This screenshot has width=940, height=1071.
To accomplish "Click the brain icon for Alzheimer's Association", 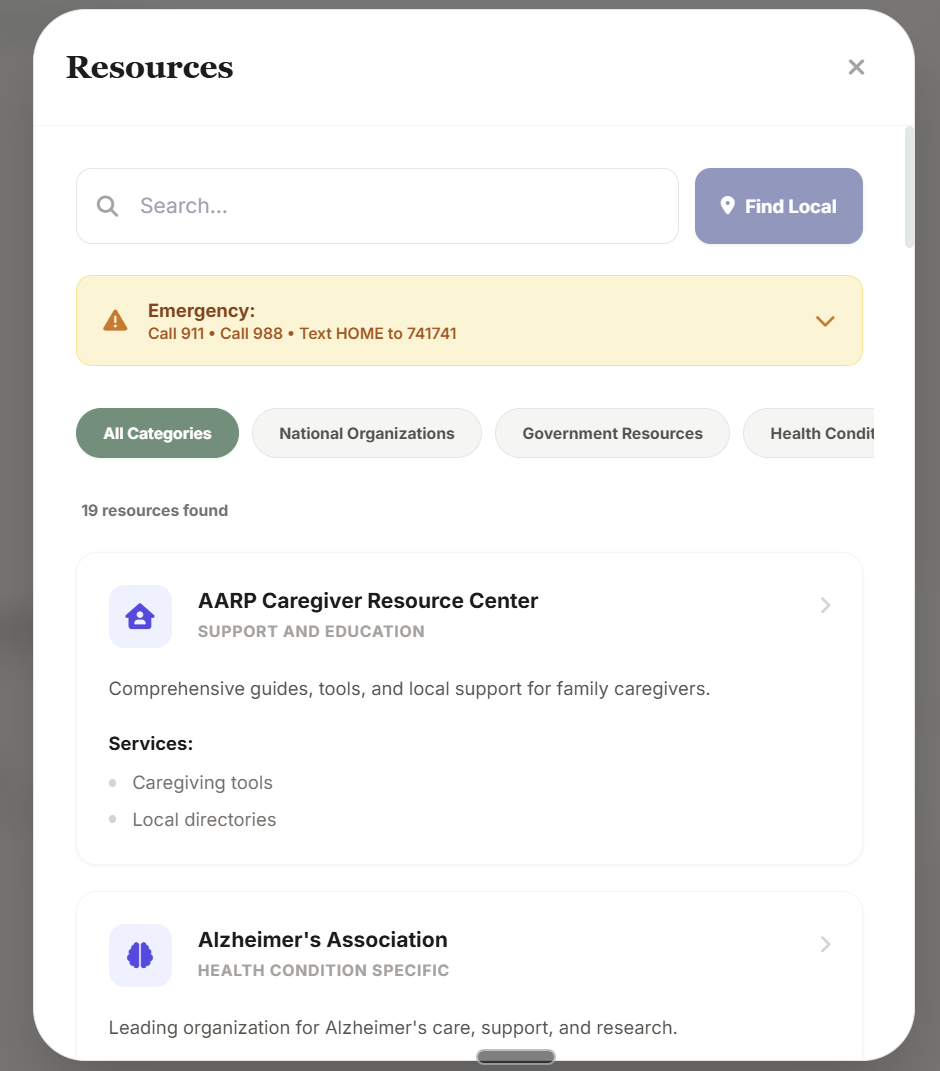I will click(140, 955).
